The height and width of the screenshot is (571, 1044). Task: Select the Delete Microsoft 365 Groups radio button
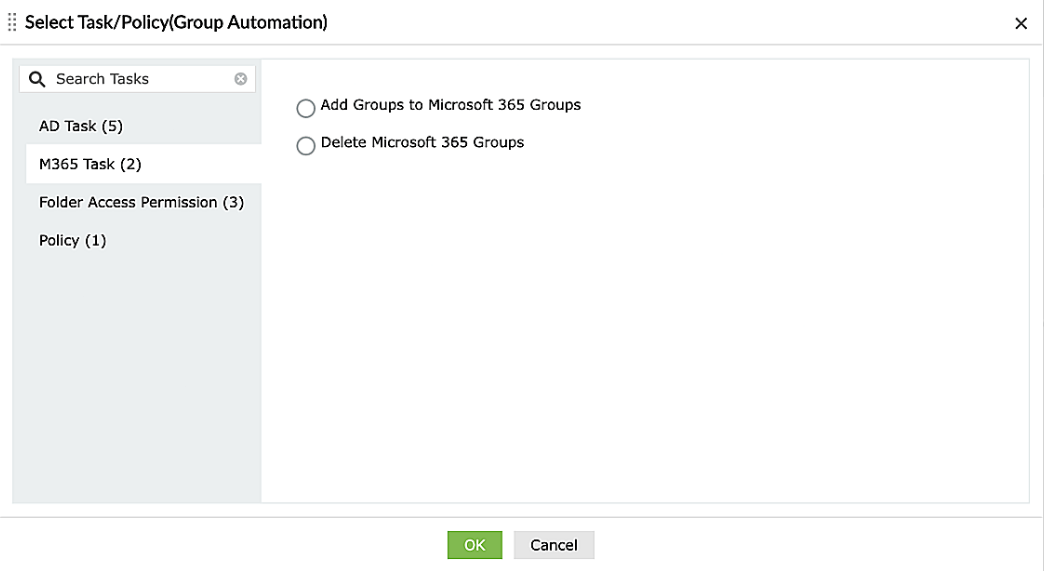click(x=306, y=146)
